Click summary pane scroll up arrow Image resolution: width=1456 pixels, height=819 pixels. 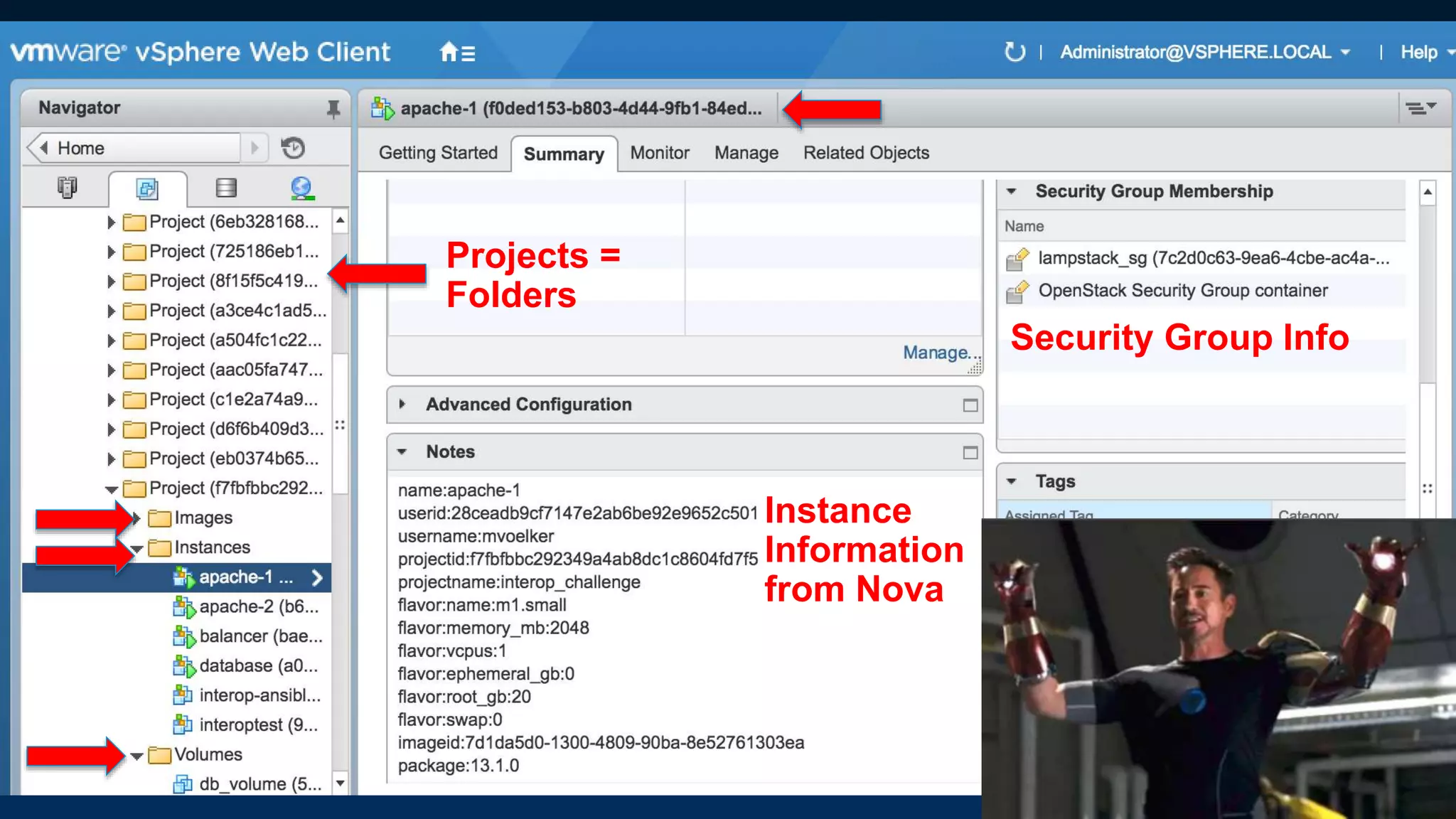pos(1427,192)
